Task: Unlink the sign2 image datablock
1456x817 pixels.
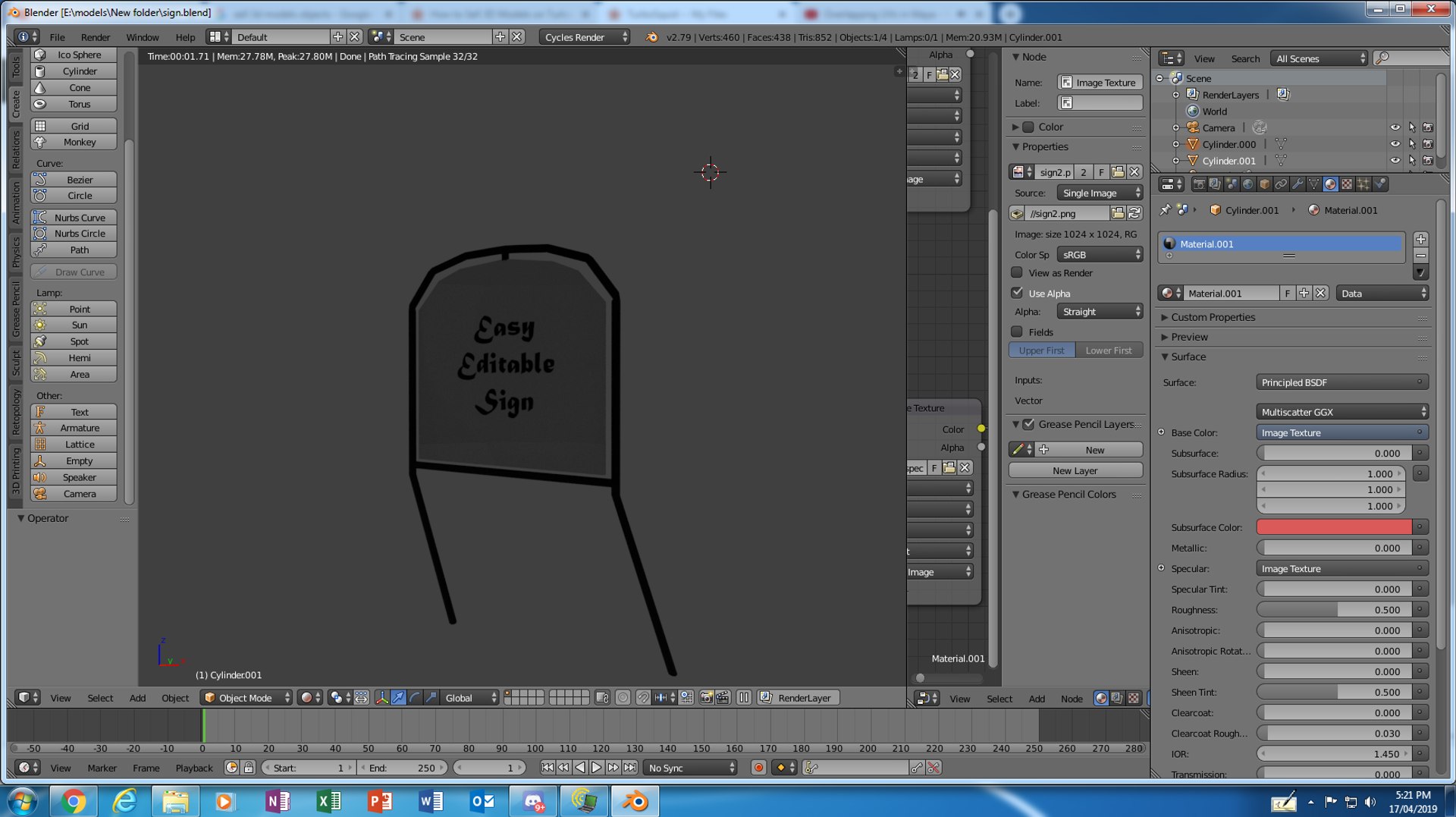Action: [1134, 172]
